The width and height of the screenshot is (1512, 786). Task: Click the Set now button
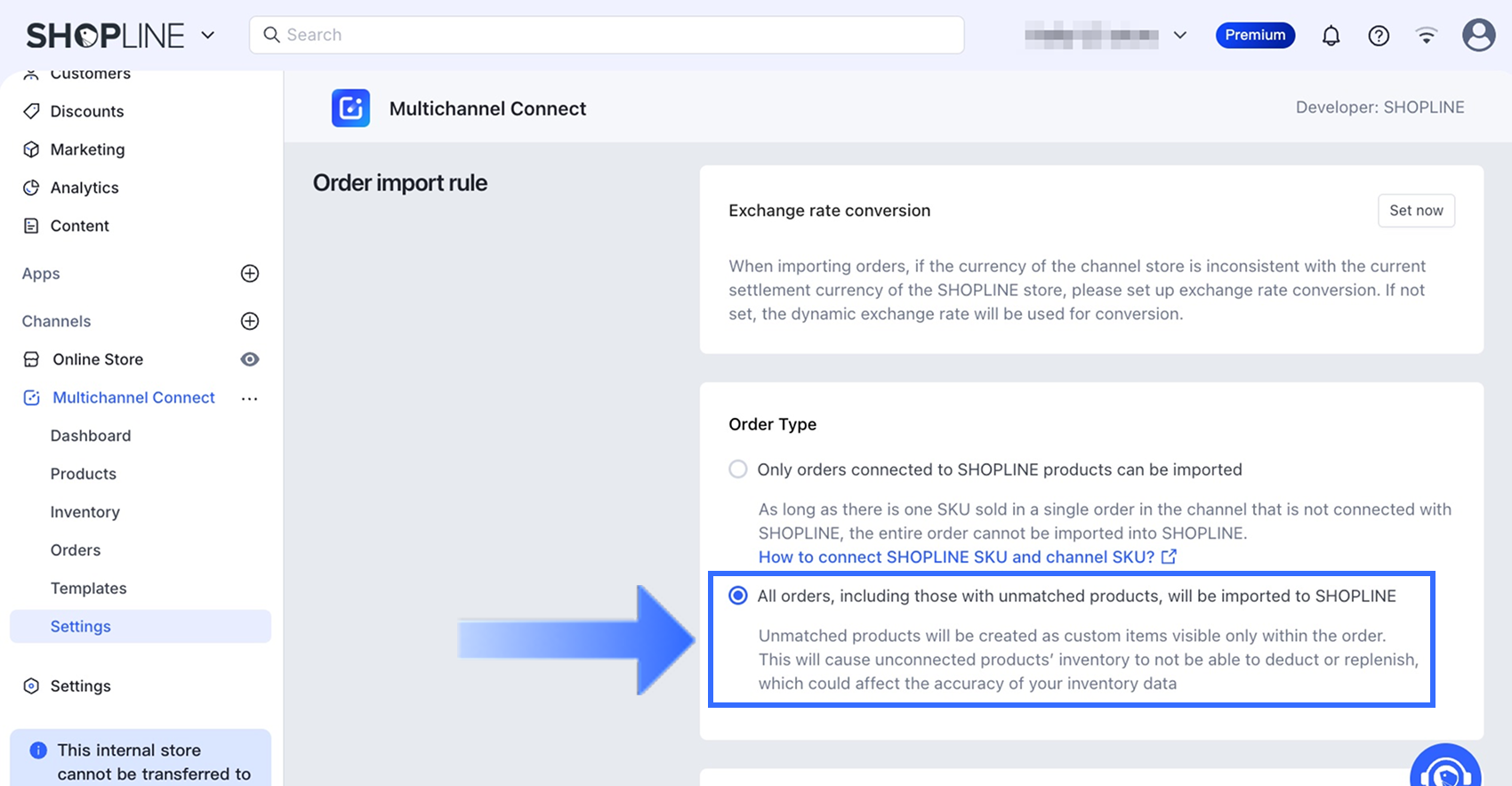pyautogui.click(x=1416, y=211)
